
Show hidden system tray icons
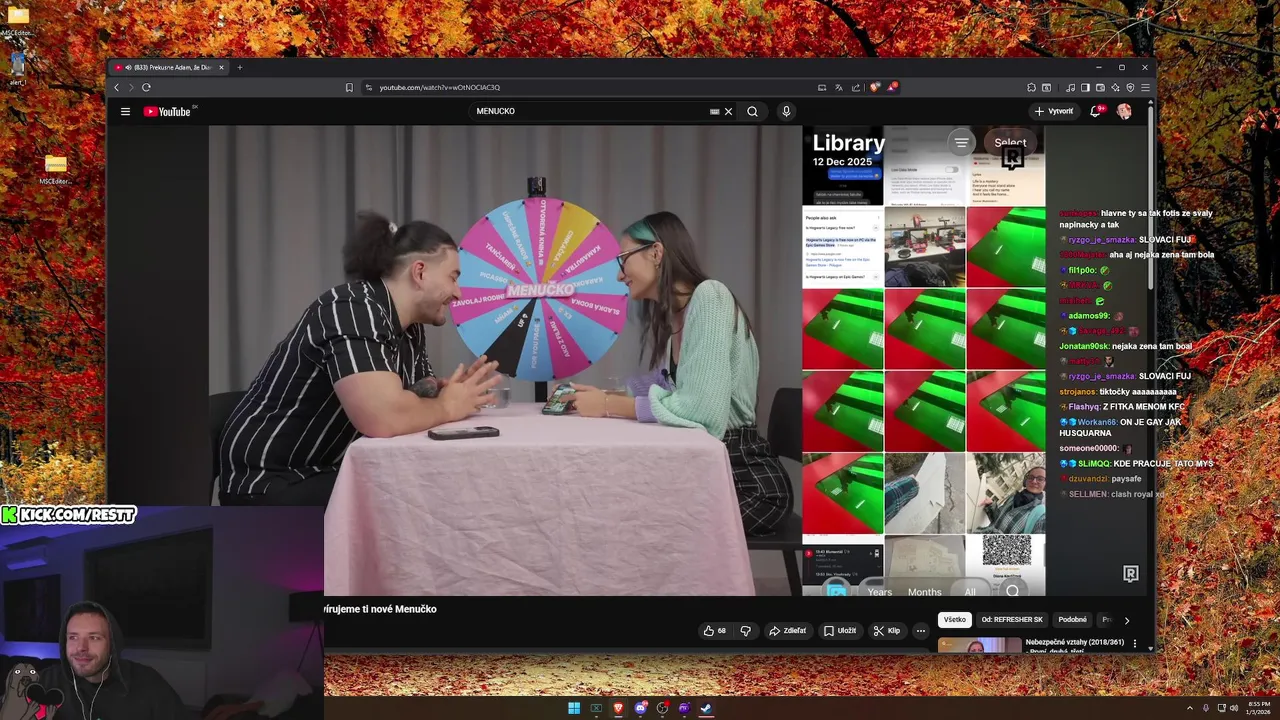click(1190, 708)
